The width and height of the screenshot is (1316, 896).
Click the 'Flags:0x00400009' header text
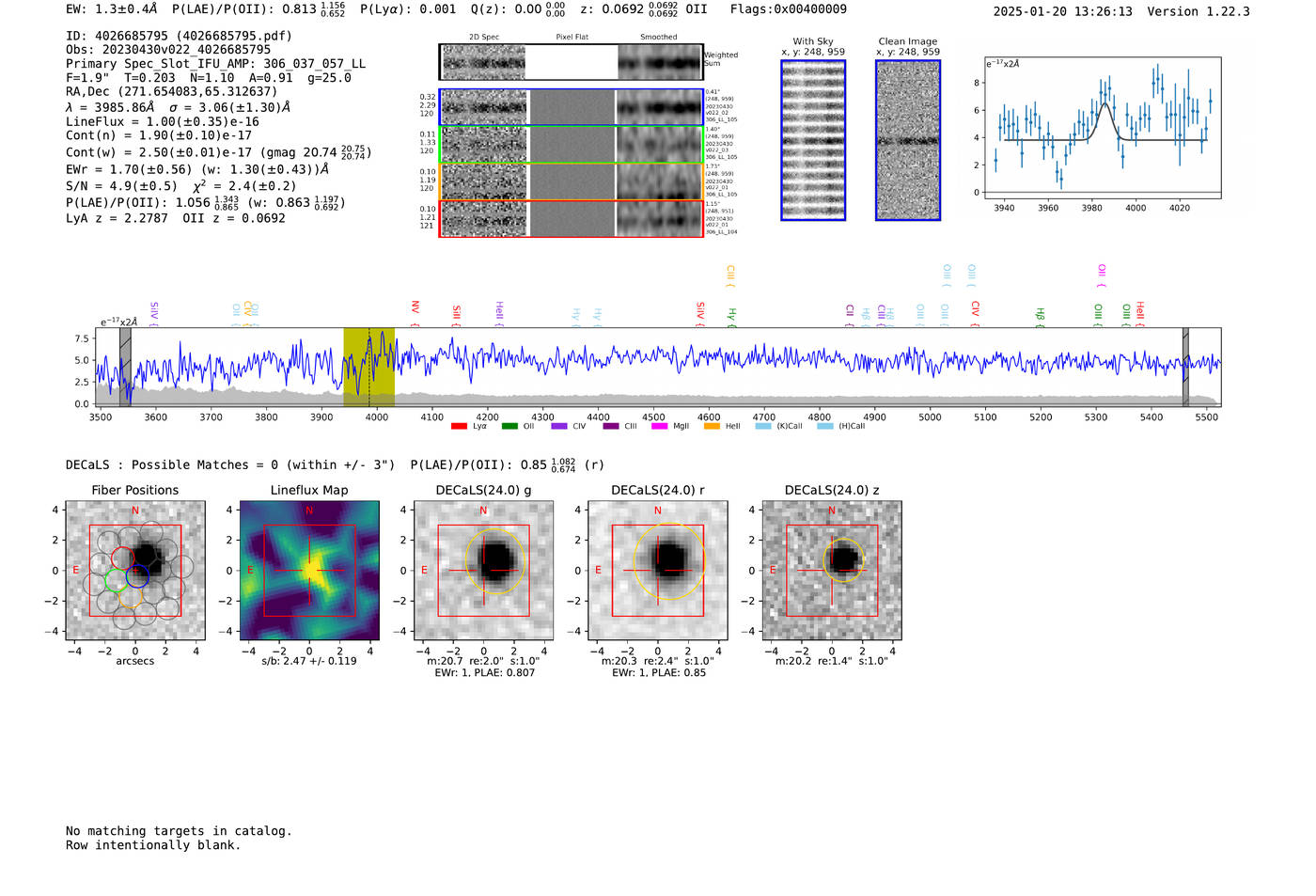click(789, 8)
